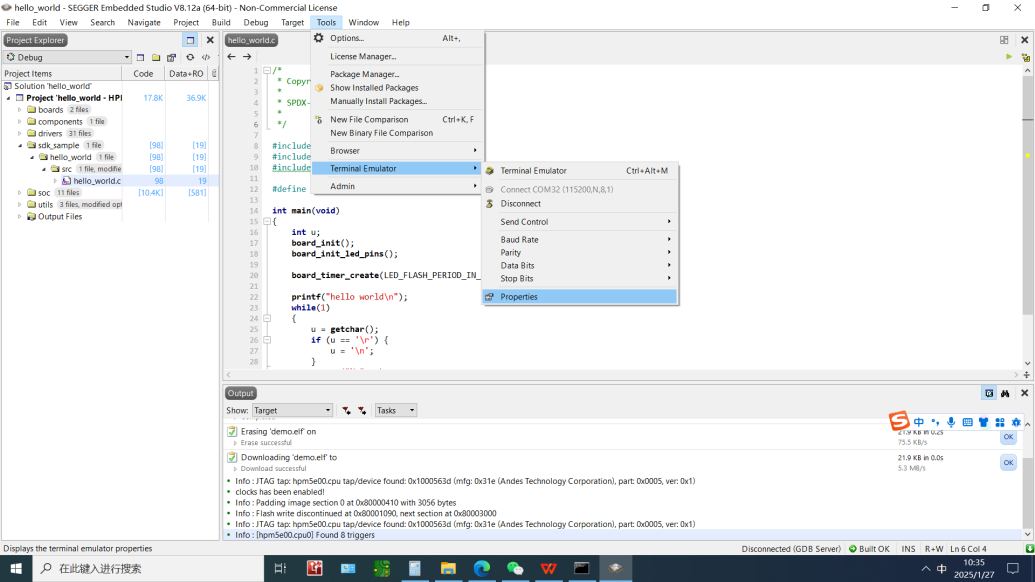Choose Manually Install Packages entry
Screen dimensions: 1035x582
(x=397, y=102)
